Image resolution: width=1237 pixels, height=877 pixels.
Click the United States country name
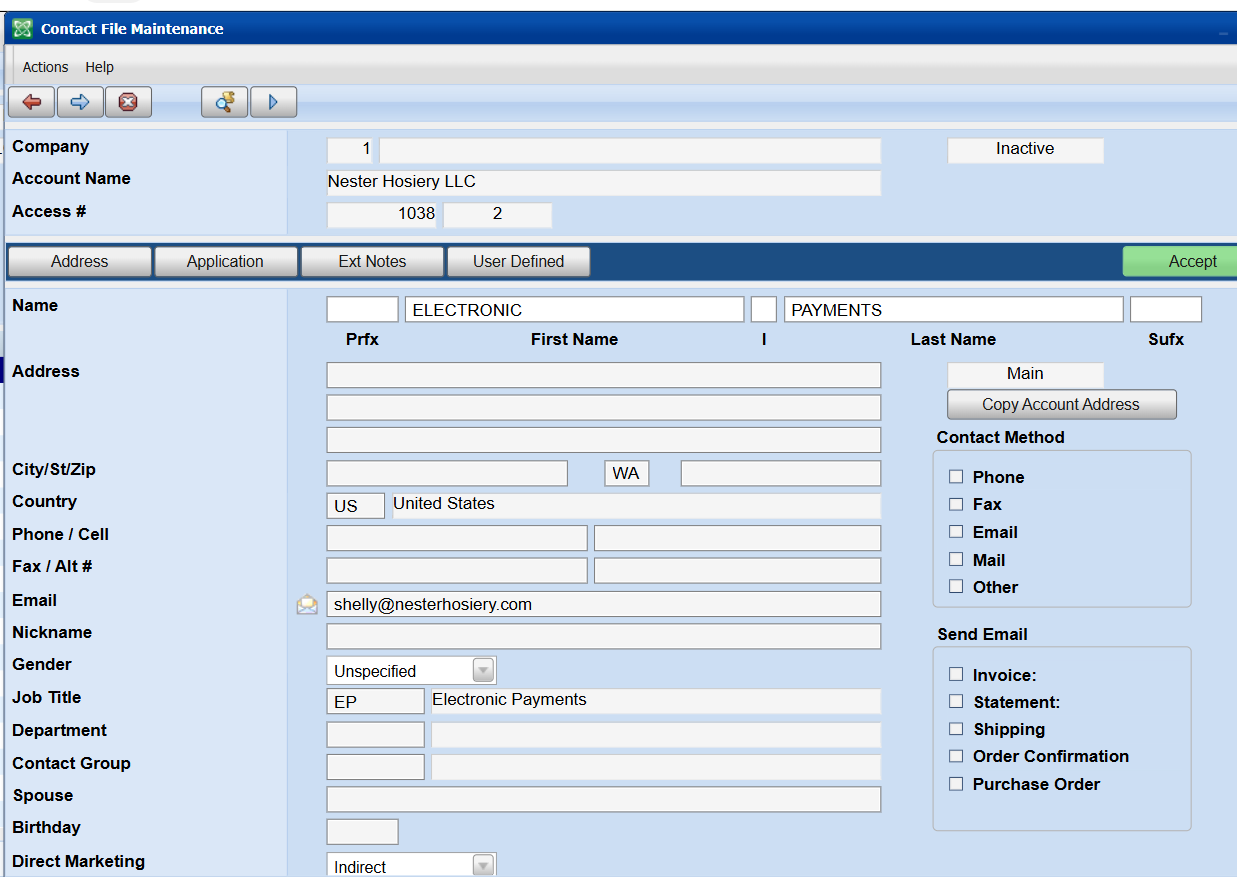coord(636,505)
